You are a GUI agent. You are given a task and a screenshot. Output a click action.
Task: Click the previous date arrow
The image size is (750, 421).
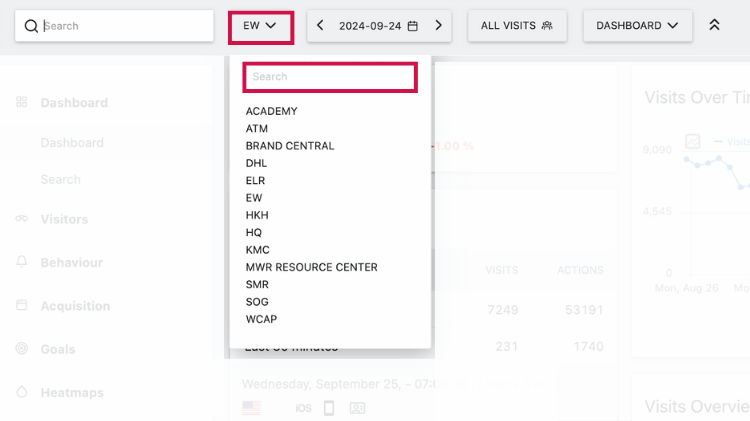[320, 26]
